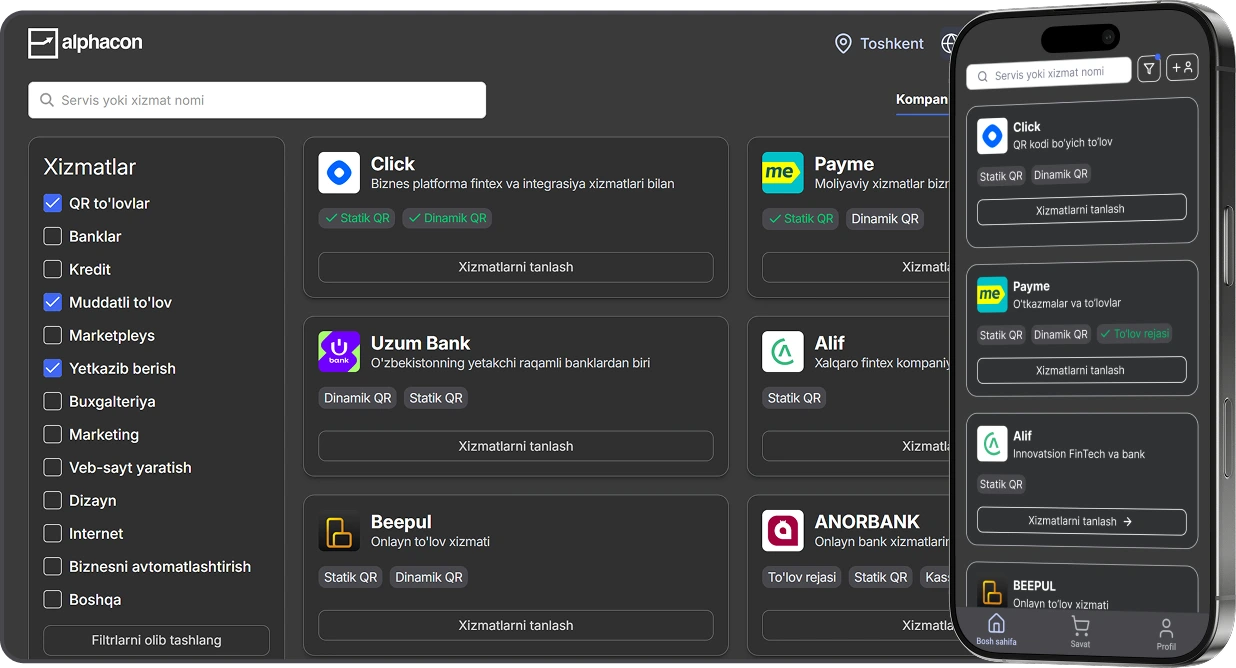This screenshot has height=668, width=1236.
Task: Open the Savat cart icon
Action: pos(1080,626)
